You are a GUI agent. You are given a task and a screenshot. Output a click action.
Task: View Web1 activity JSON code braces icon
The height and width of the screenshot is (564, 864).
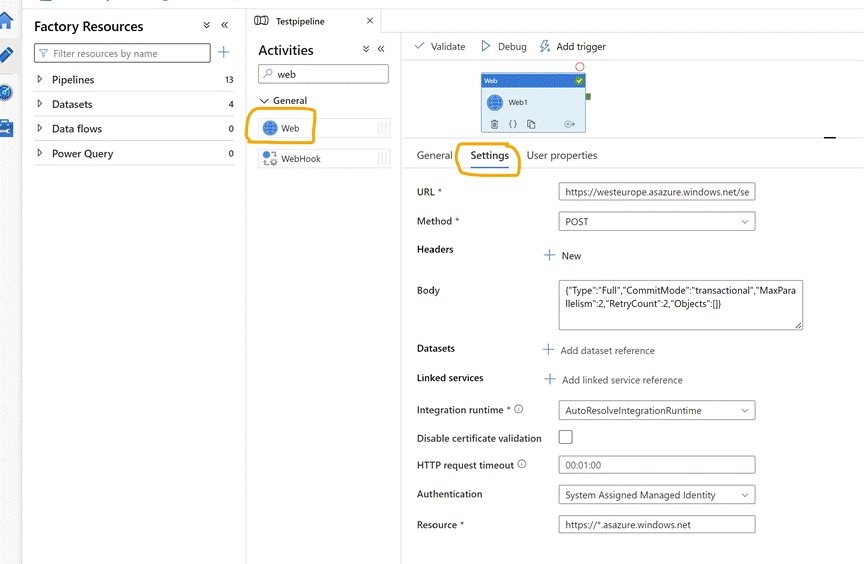(512, 124)
